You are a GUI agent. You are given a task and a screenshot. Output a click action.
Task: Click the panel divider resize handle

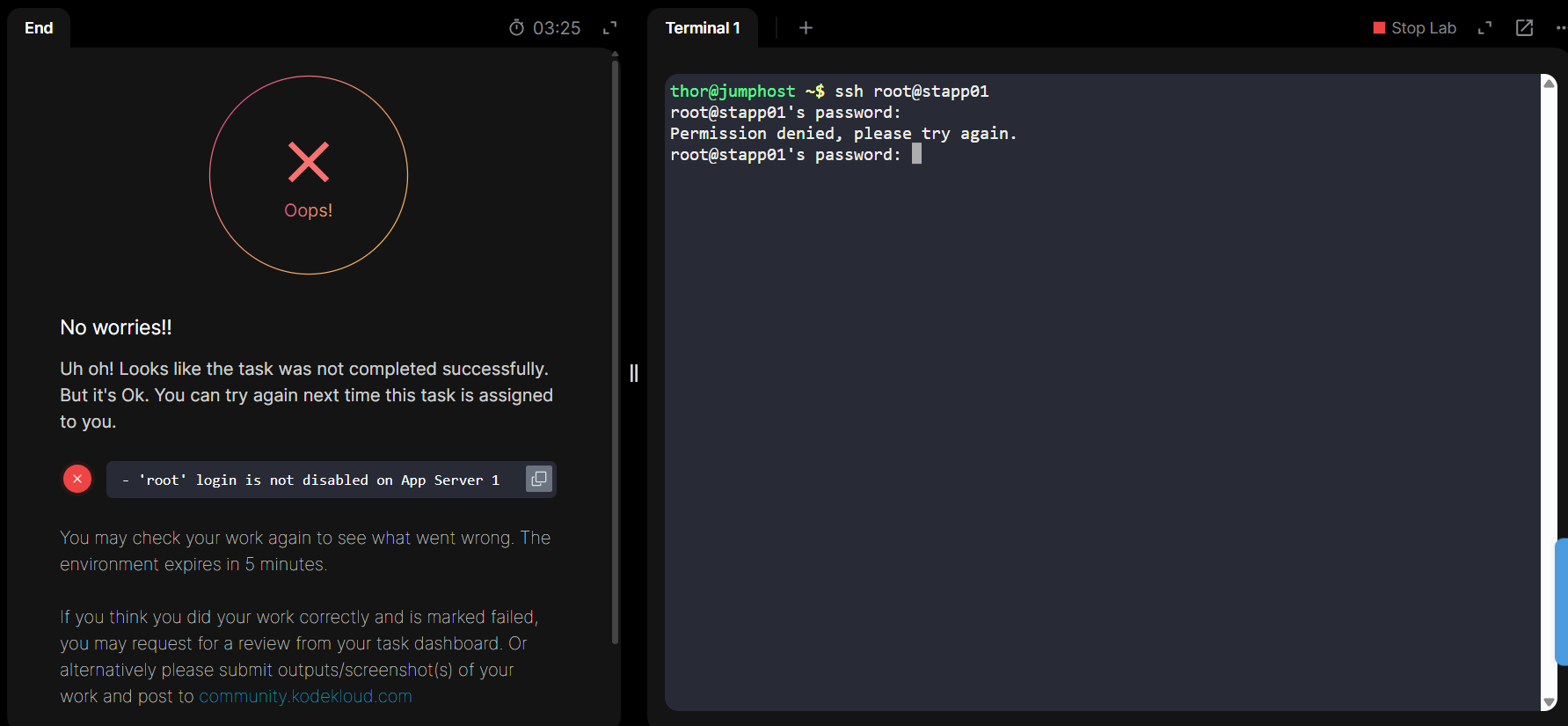click(x=634, y=373)
